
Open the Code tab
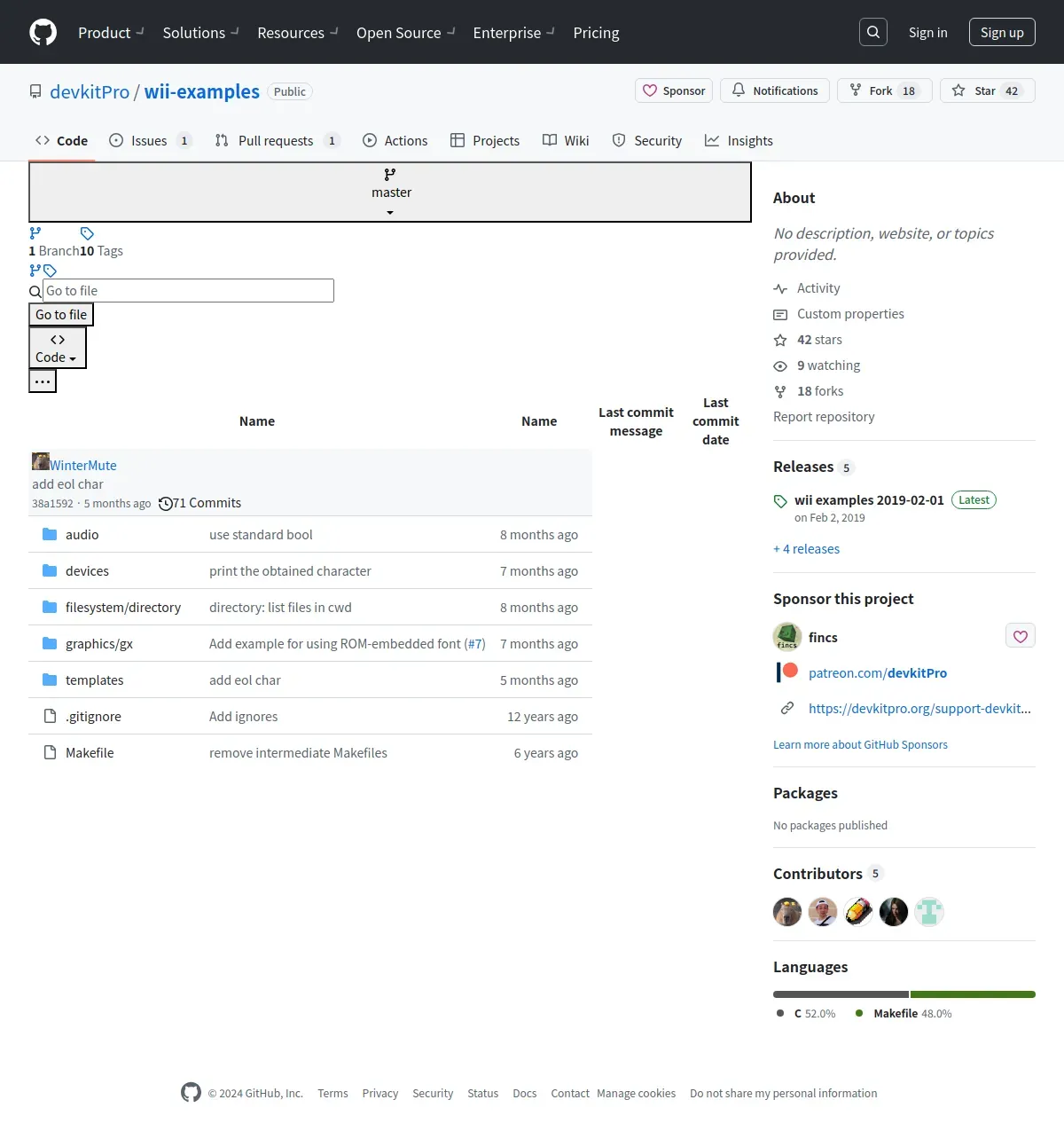pos(61,140)
